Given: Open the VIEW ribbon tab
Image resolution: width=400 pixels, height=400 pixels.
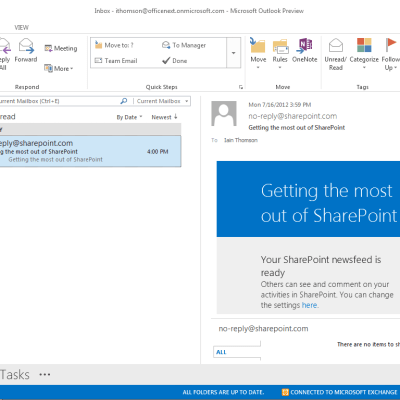Looking at the screenshot, I should click(22, 28).
